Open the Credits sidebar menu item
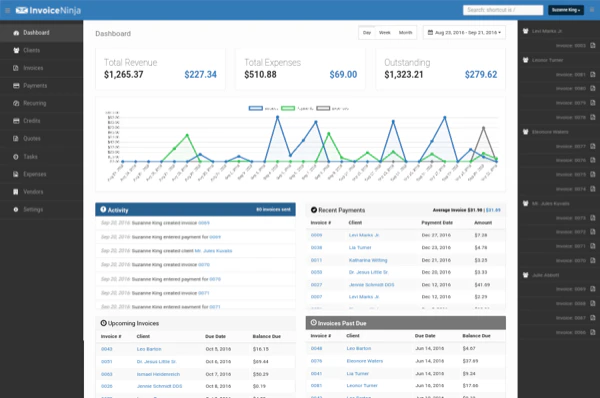This screenshot has width=600, height=398. click(41, 121)
